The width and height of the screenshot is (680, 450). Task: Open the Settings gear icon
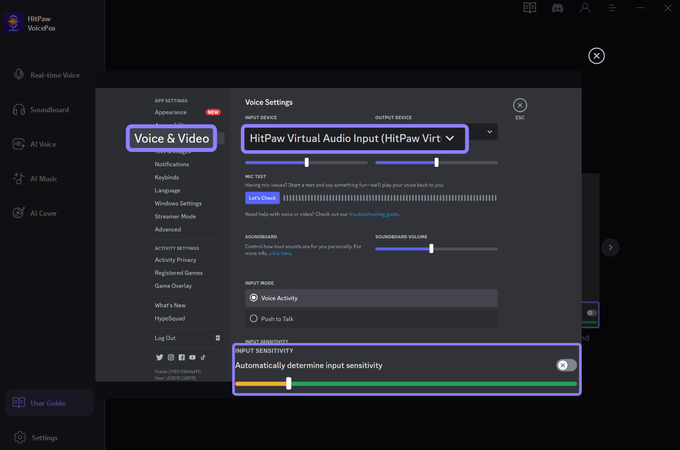20,437
